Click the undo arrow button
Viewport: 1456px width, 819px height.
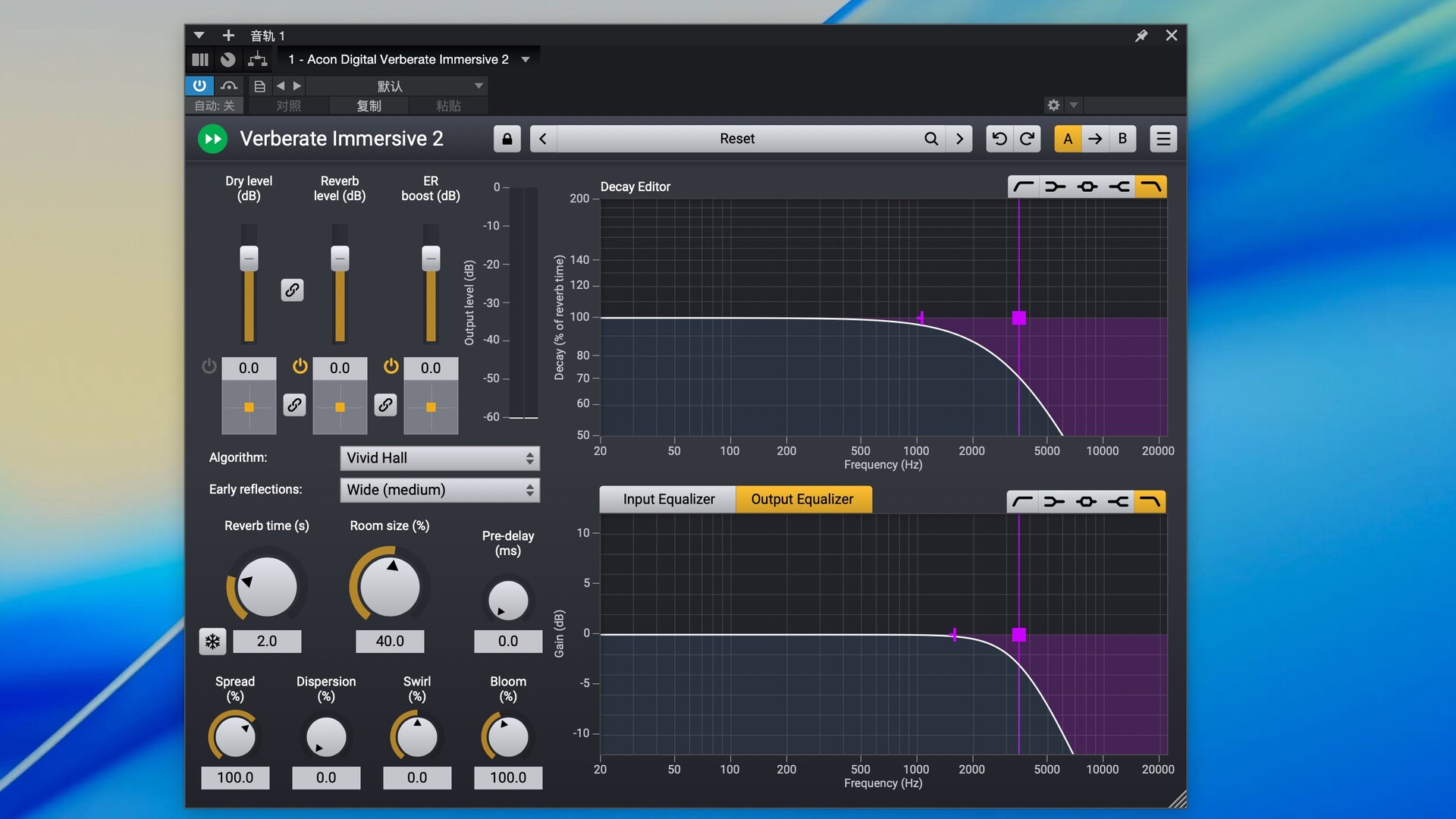(999, 139)
